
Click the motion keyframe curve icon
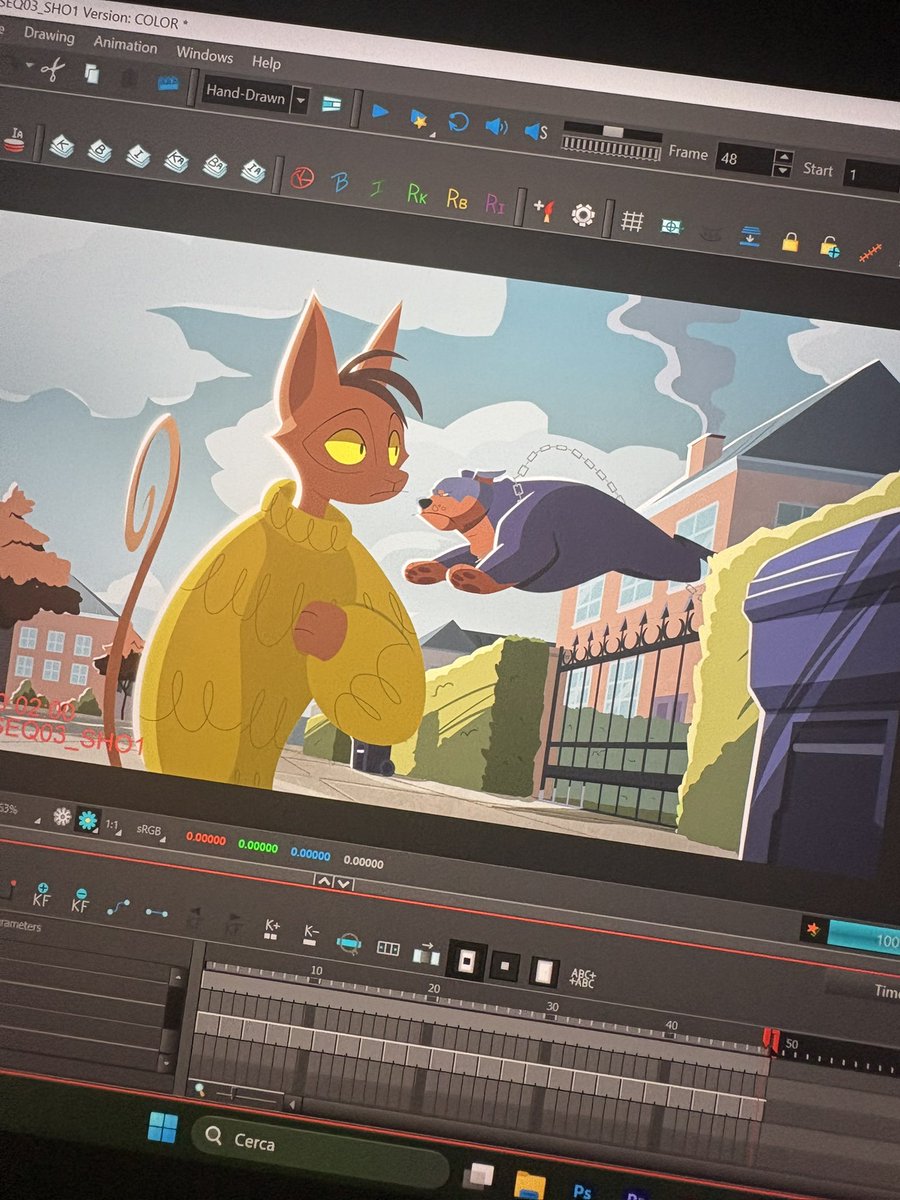click(118, 906)
